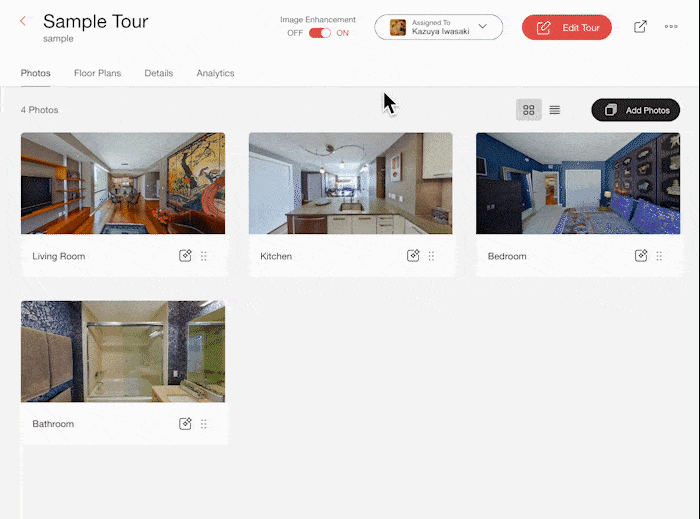Click the edit icon on Living Room card
This screenshot has height=519, width=700.
pyautogui.click(x=185, y=256)
